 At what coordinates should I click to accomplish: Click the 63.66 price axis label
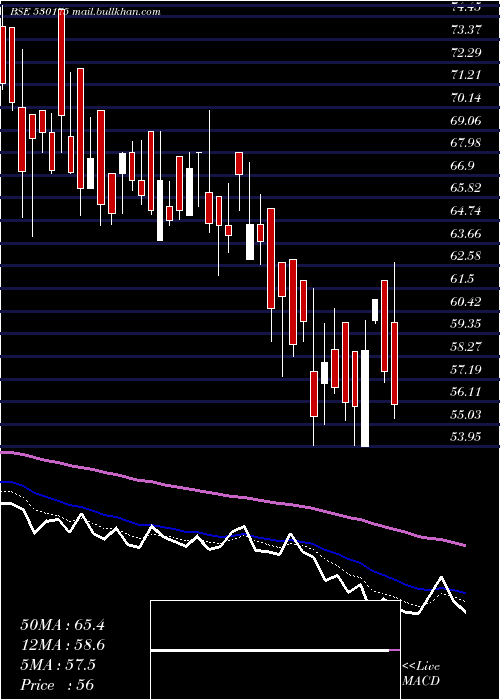[x=466, y=233]
